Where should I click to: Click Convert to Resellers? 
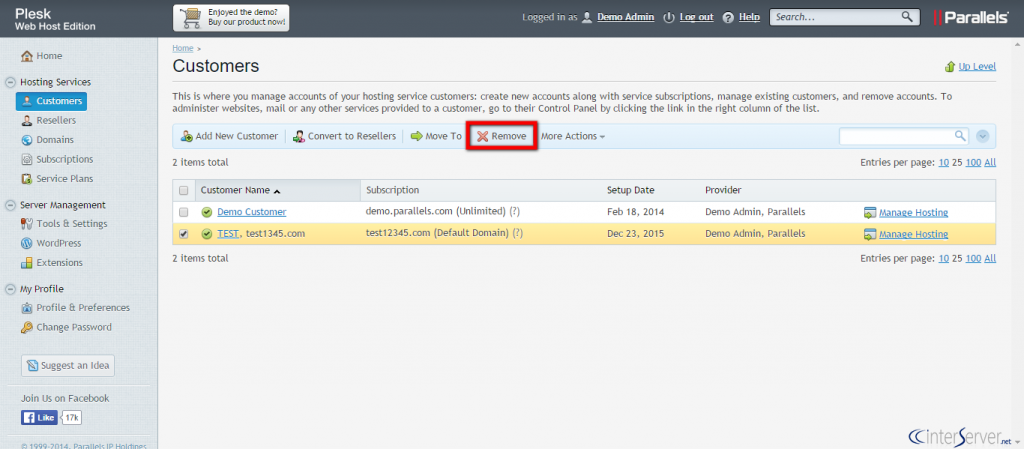pos(344,136)
